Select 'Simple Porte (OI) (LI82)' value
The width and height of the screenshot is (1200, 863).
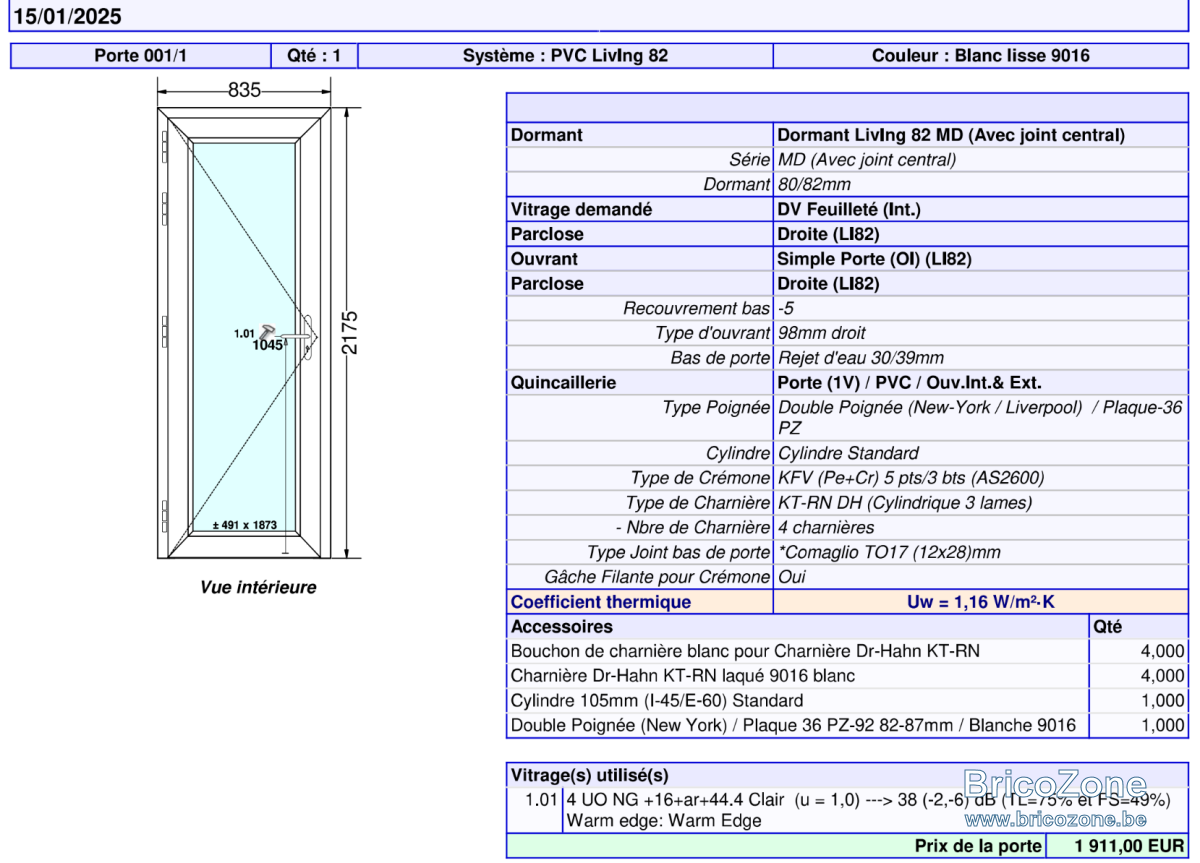[x=874, y=259]
